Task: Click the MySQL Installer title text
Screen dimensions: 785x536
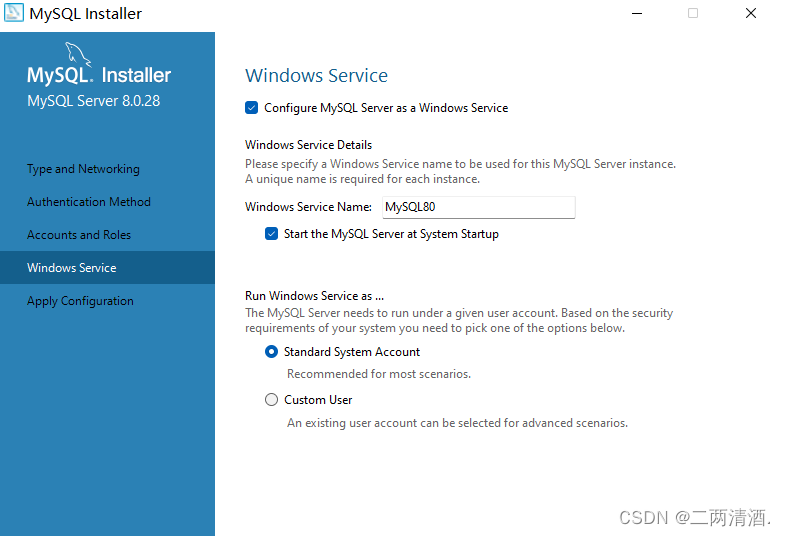Action: [x=86, y=14]
